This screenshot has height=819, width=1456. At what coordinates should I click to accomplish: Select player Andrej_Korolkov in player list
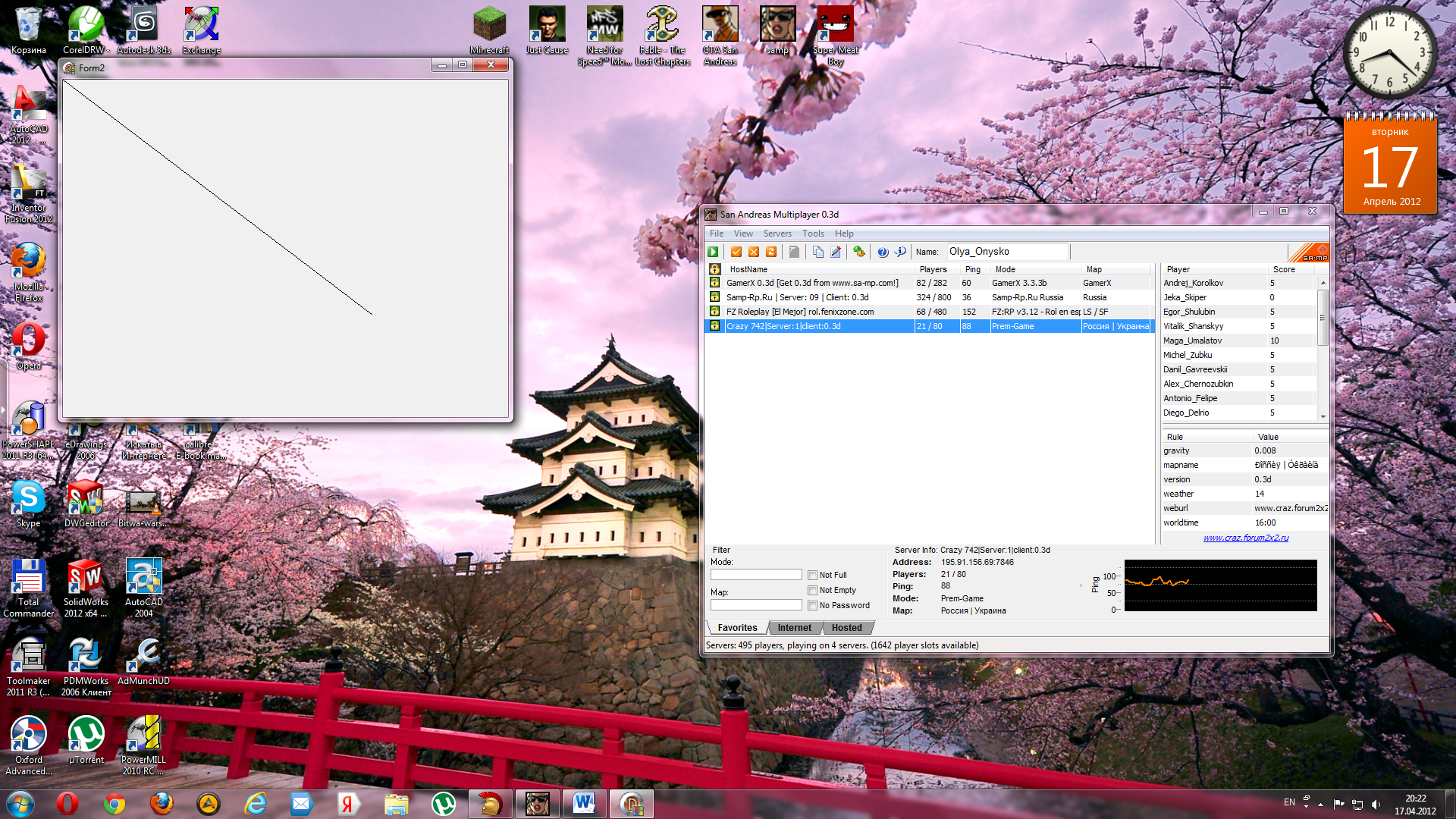click(1239, 283)
